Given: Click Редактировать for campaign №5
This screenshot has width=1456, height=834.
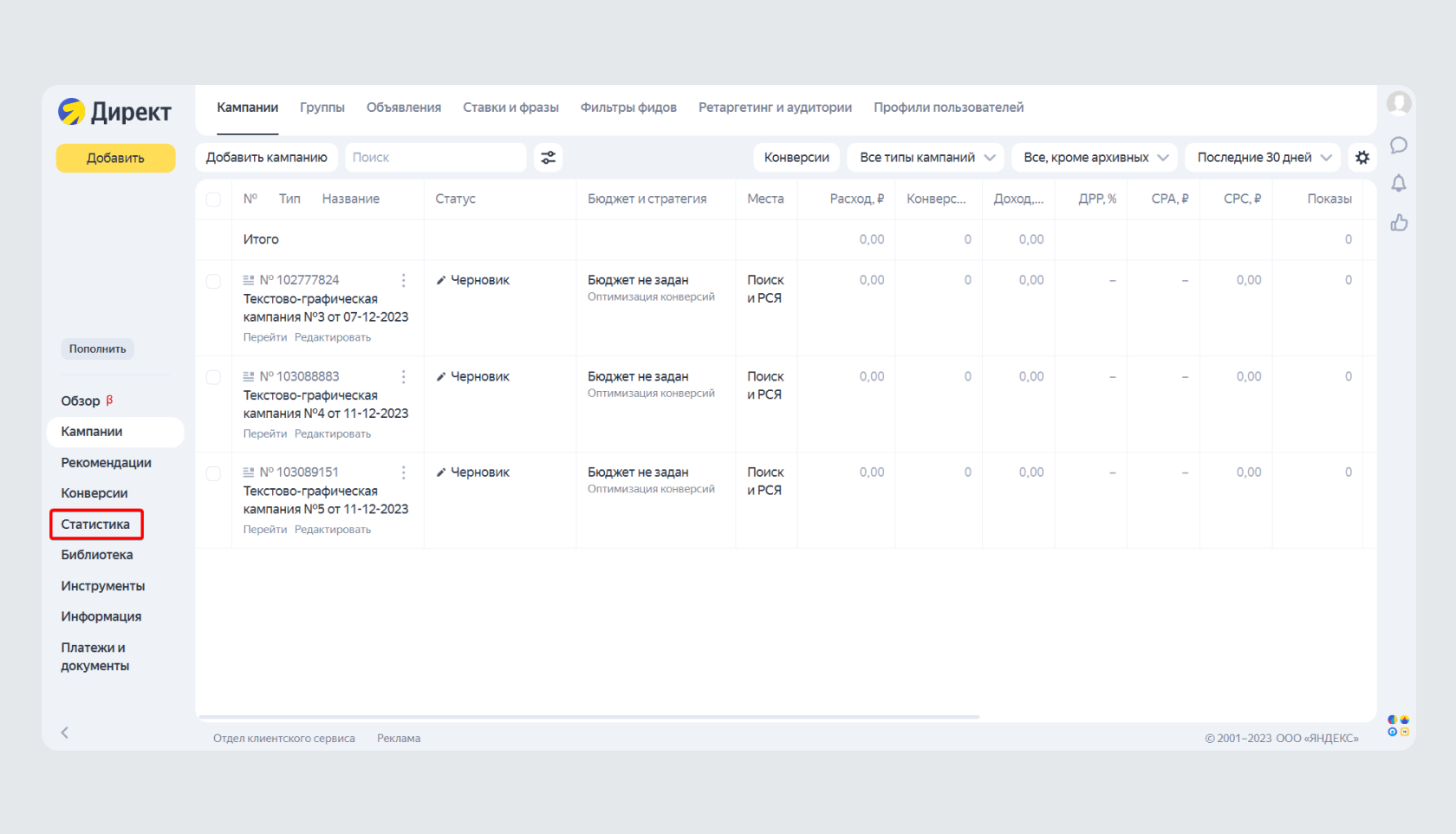Looking at the screenshot, I should tap(333, 530).
